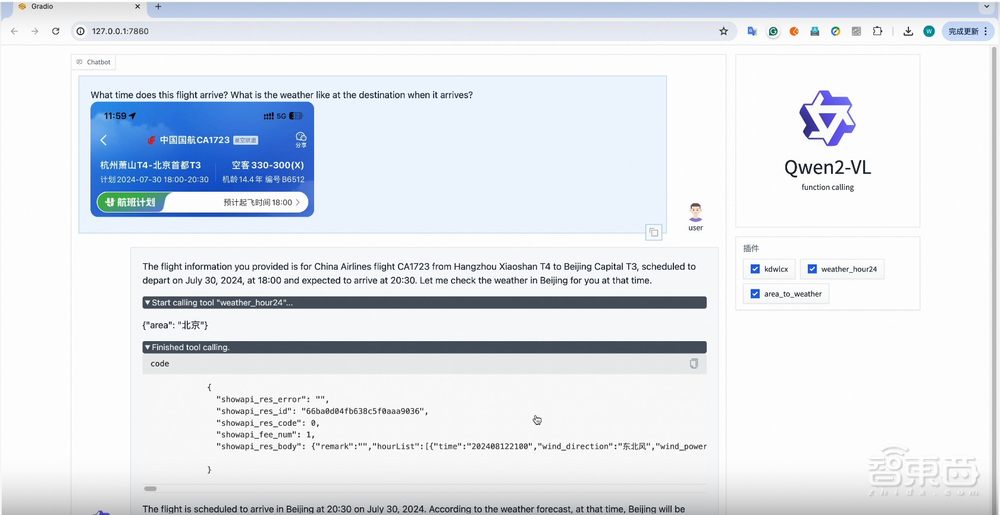The width and height of the screenshot is (1000, 515).
Task: Bookmark this page with the star icon
Action: (724, 31)
